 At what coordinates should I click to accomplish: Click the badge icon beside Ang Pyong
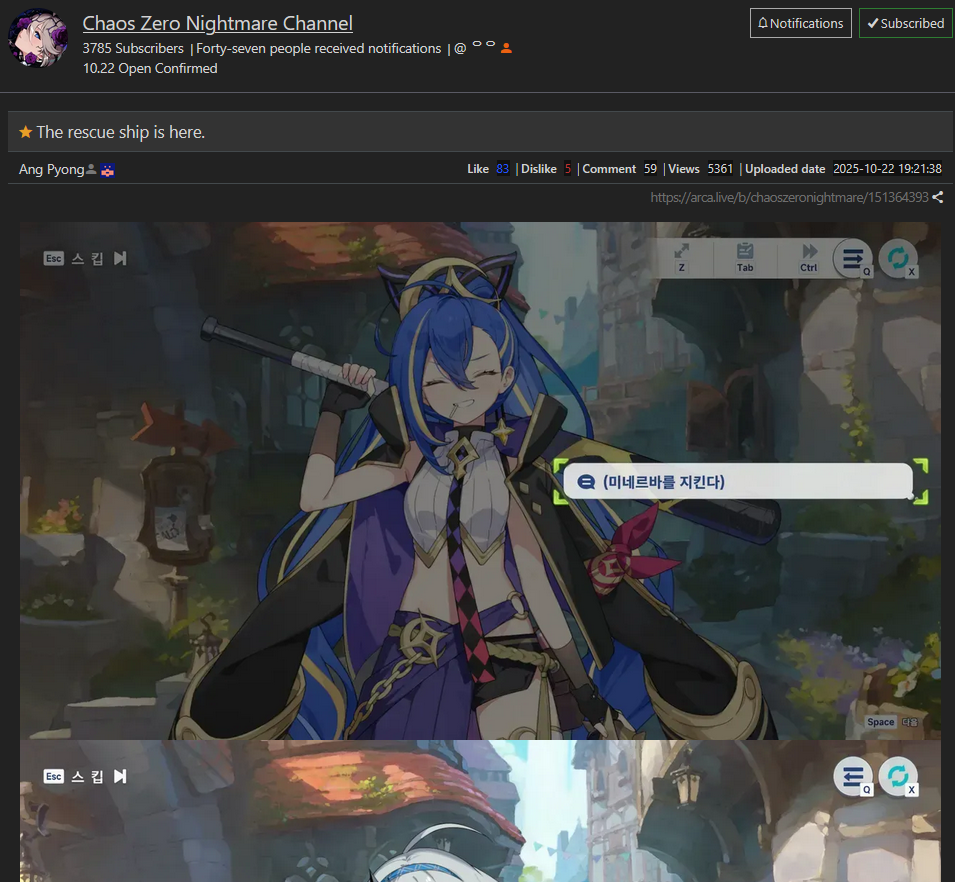[x=107, y=170]
